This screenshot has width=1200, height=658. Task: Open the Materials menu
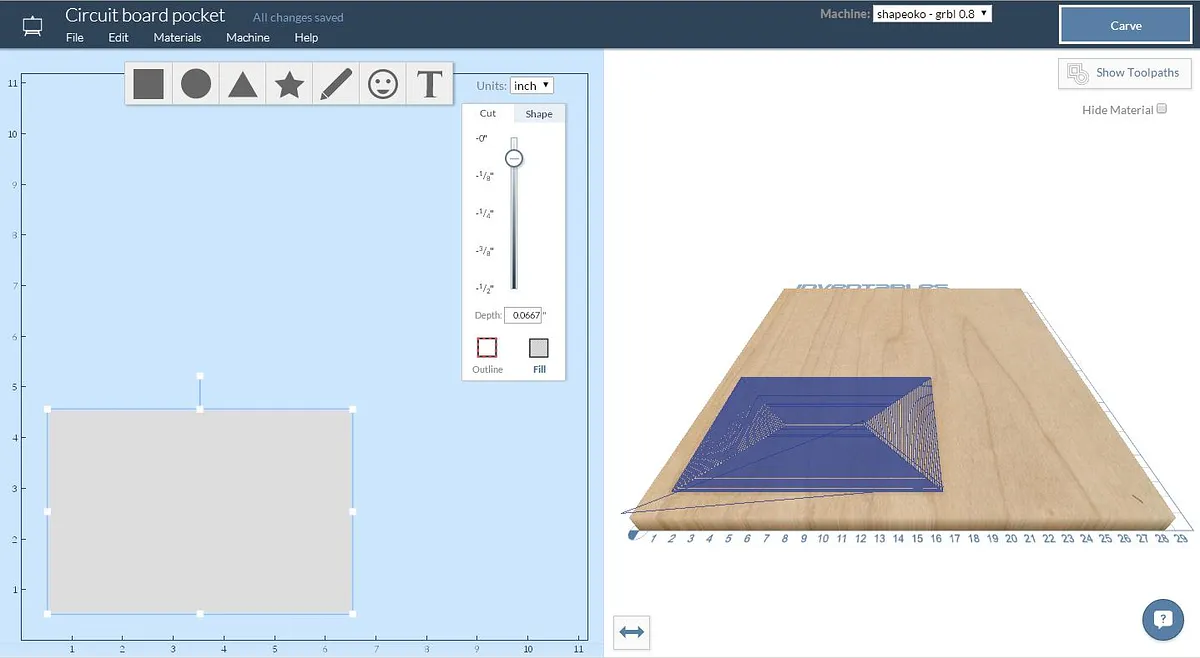coord(177,38)
